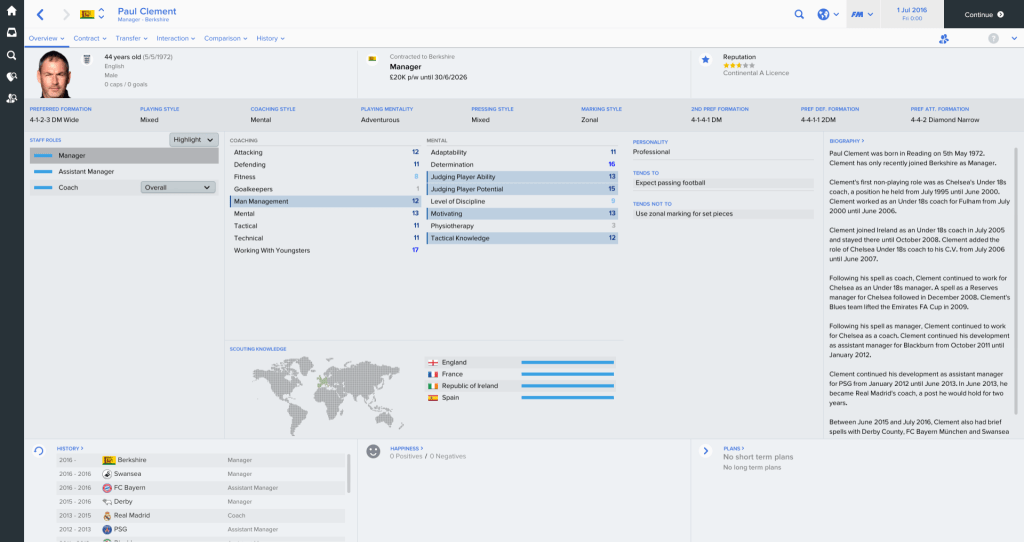Click the grey help question mark icon
The image size is (1024, 542).
click(993, 38)
